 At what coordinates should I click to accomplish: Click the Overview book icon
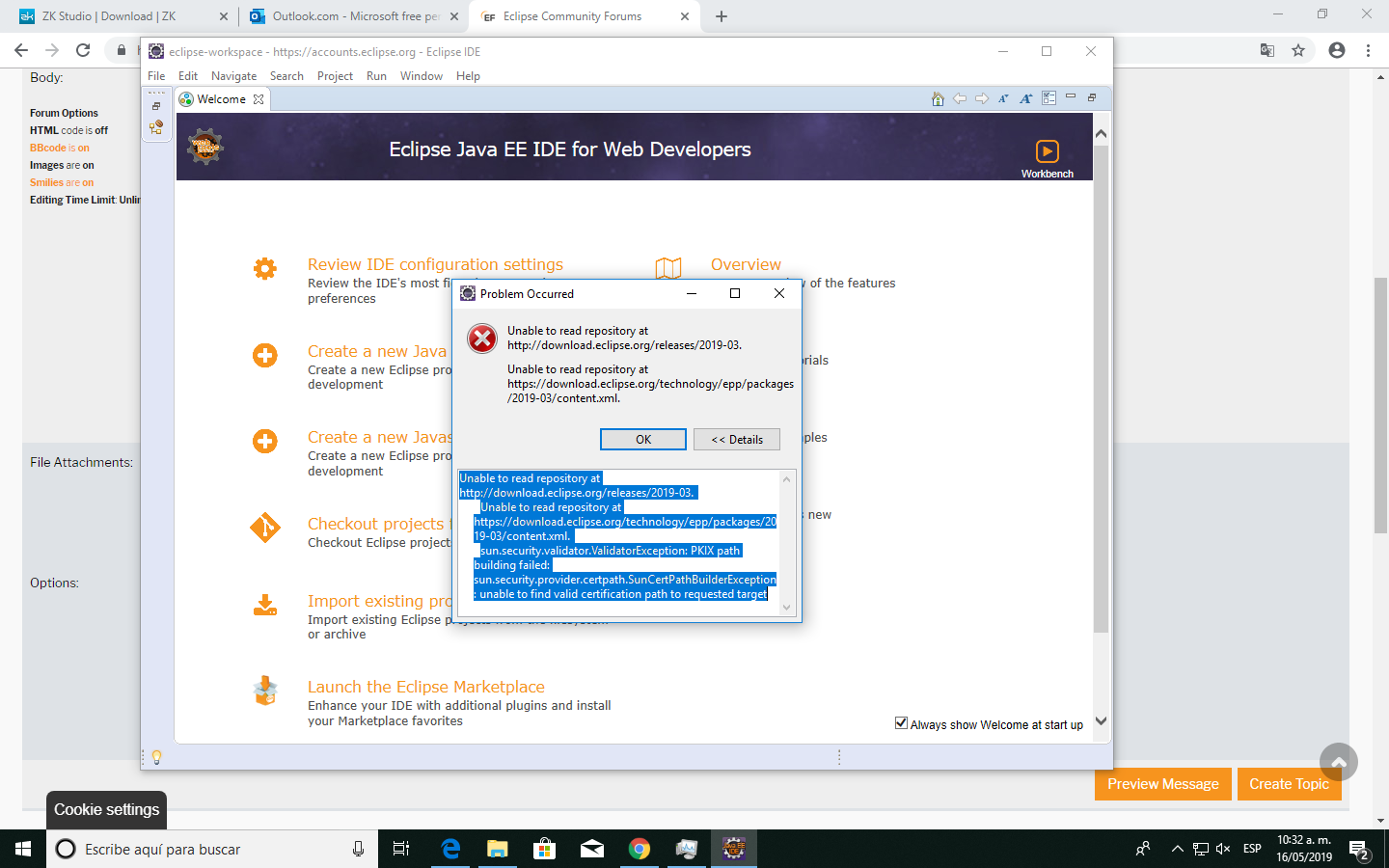[668, 268]
